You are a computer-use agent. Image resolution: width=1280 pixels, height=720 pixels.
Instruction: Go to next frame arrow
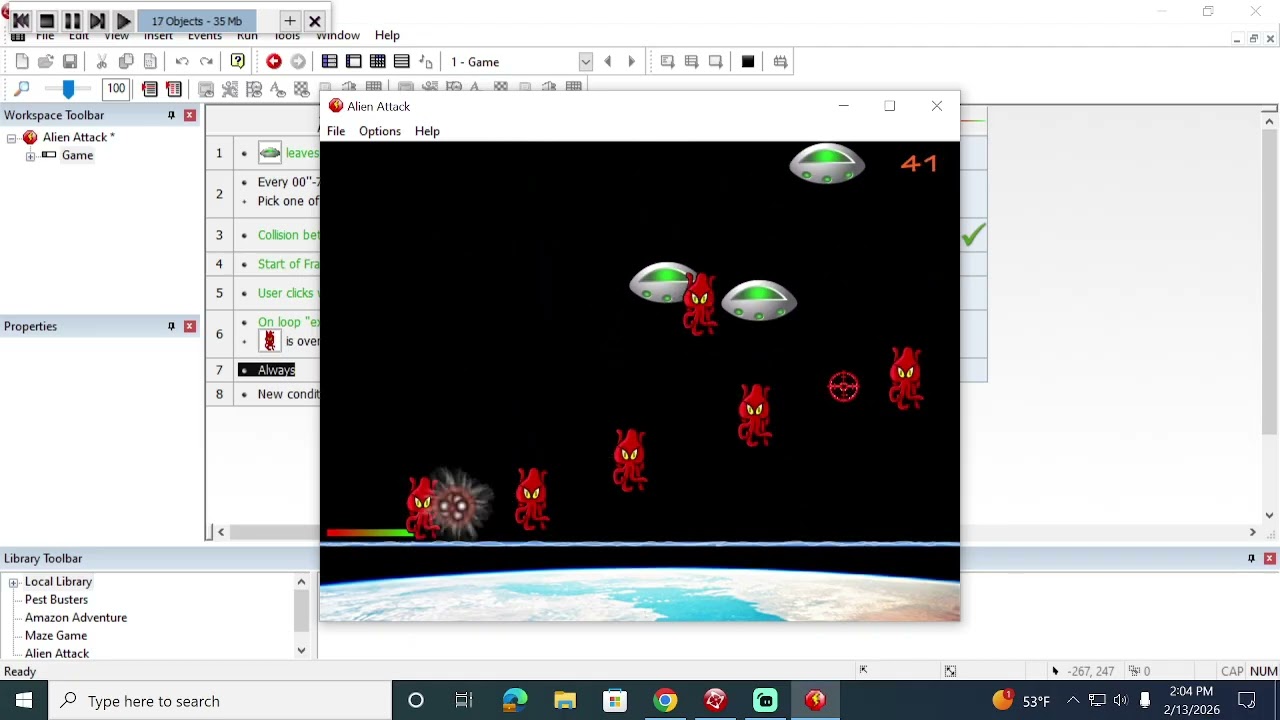(x=632, y=62)
